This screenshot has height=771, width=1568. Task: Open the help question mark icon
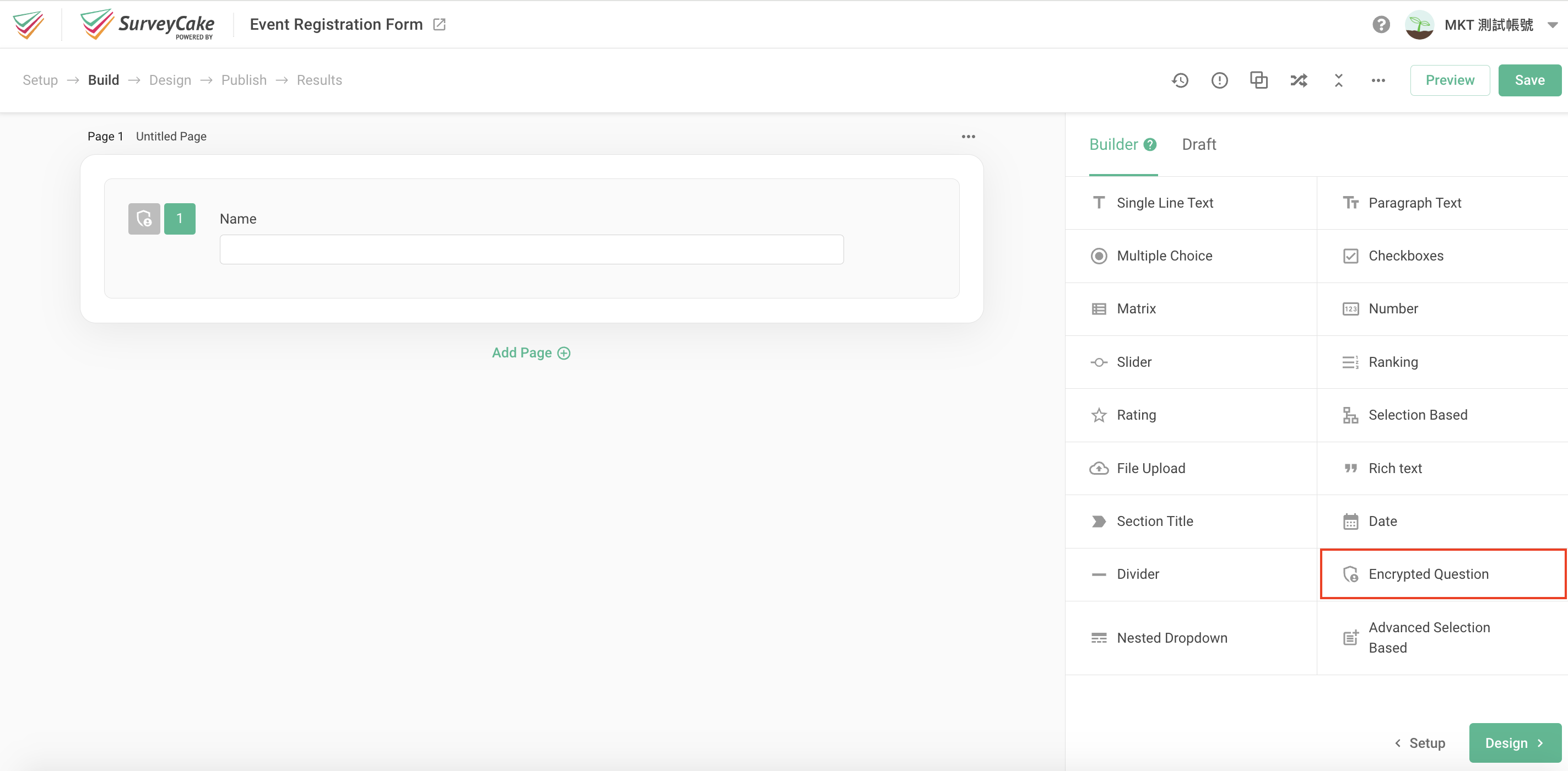coord(1381,24)
